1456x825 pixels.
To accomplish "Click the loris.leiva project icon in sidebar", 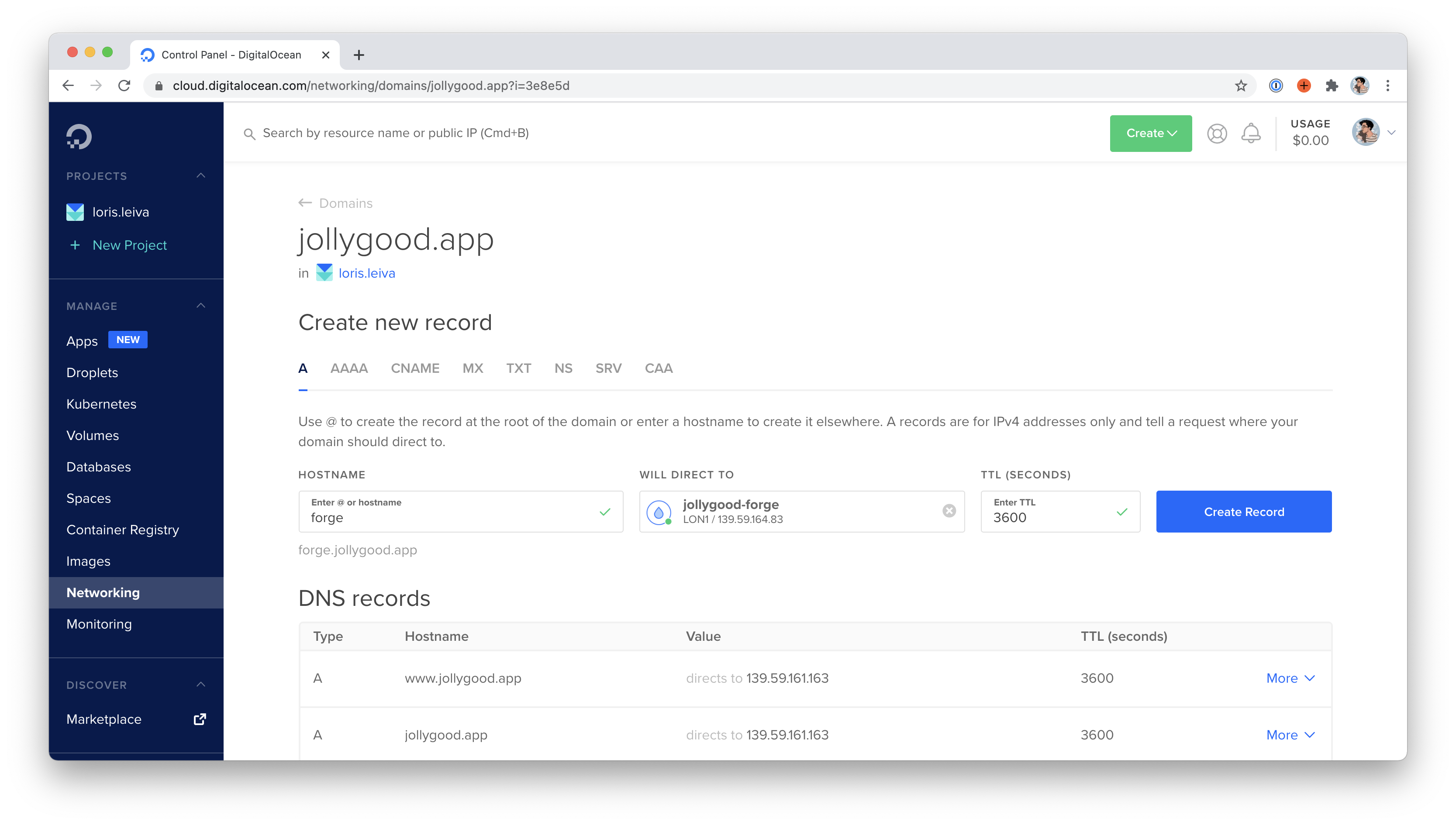I will tap(75, 212).
